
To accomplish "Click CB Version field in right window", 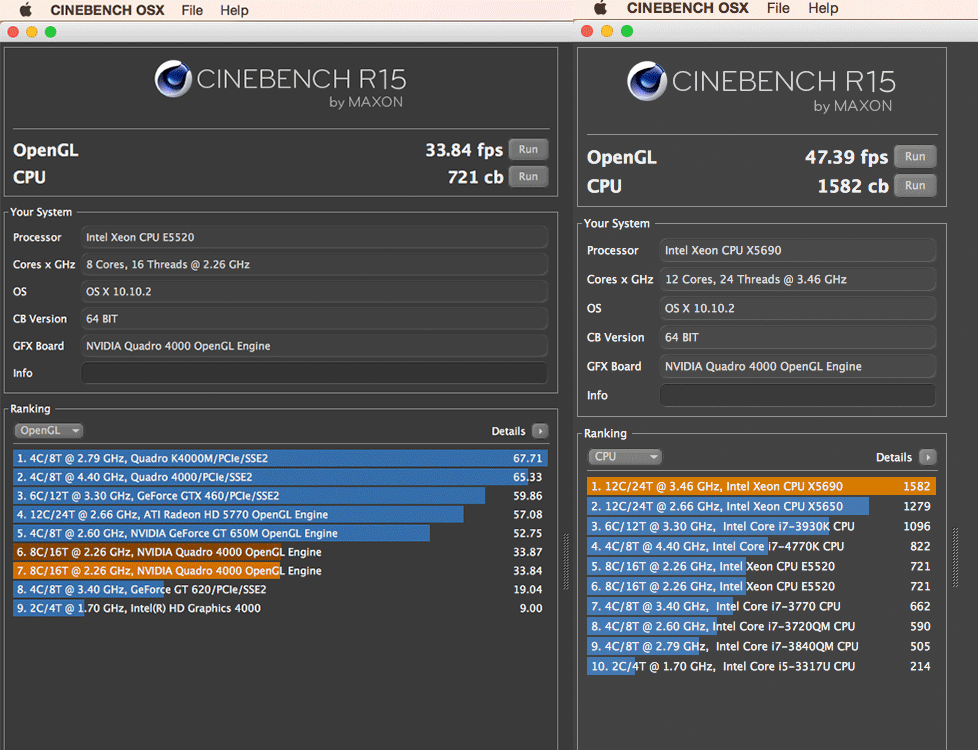I will tap(798, 337).
